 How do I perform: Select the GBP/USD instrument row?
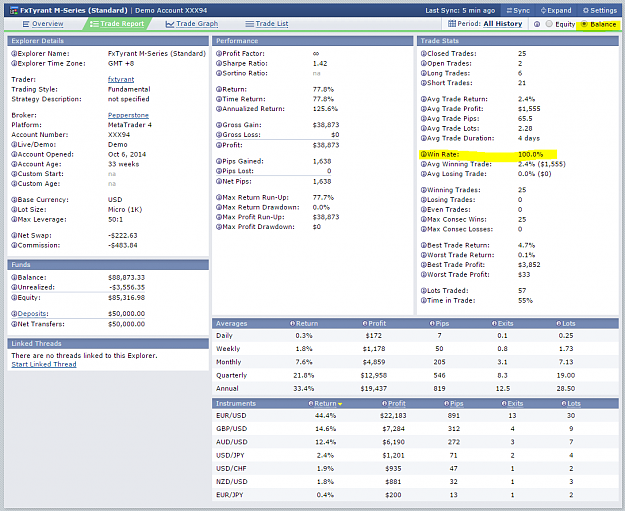415,429
